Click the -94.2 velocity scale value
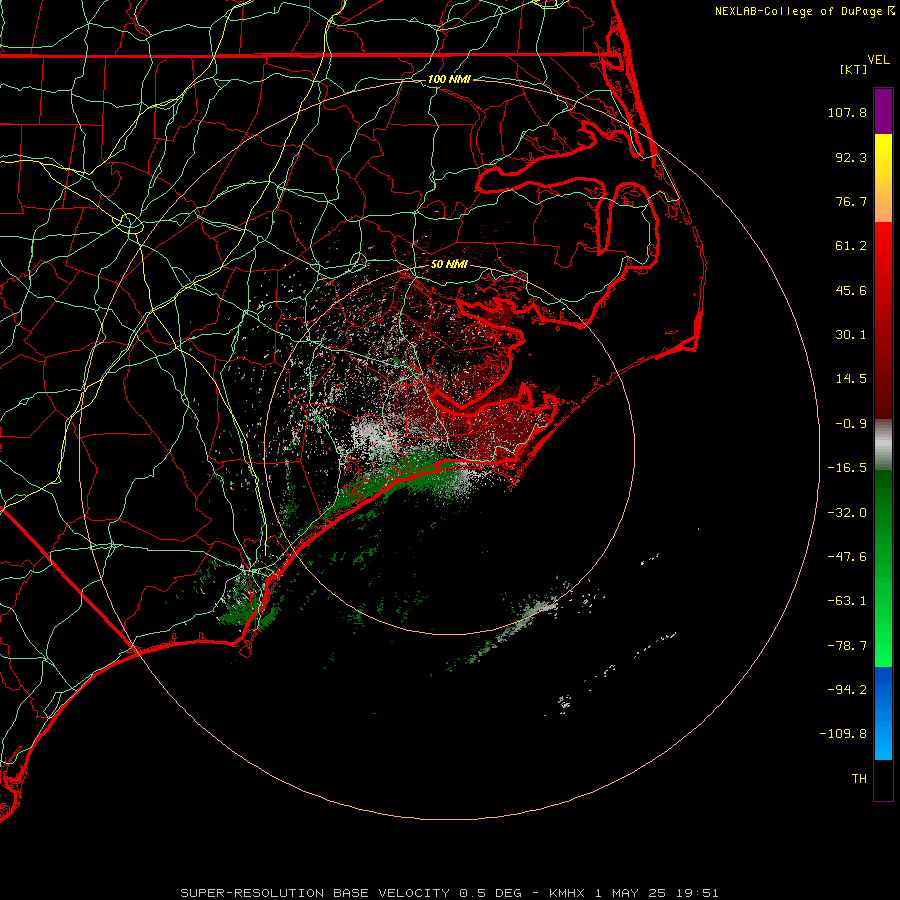This screenshot has width=900, height=900. click(x=847, y=689)
